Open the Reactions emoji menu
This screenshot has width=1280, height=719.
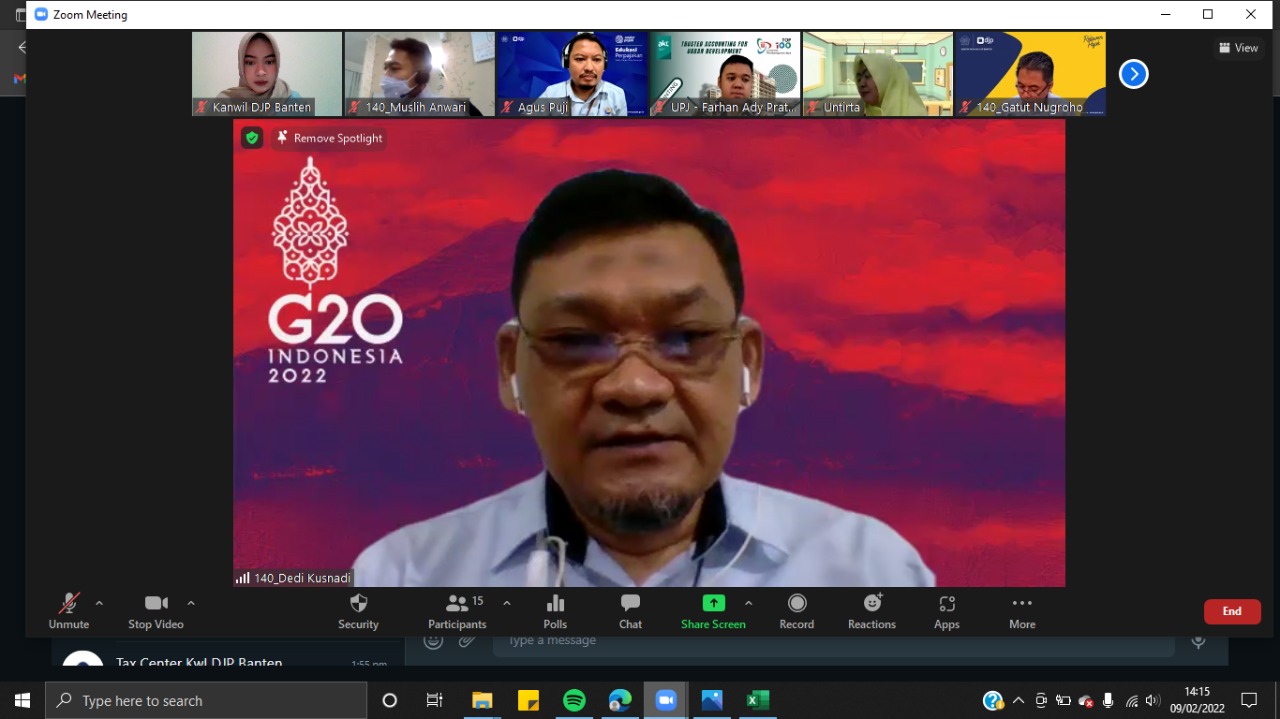pos(872,611)
